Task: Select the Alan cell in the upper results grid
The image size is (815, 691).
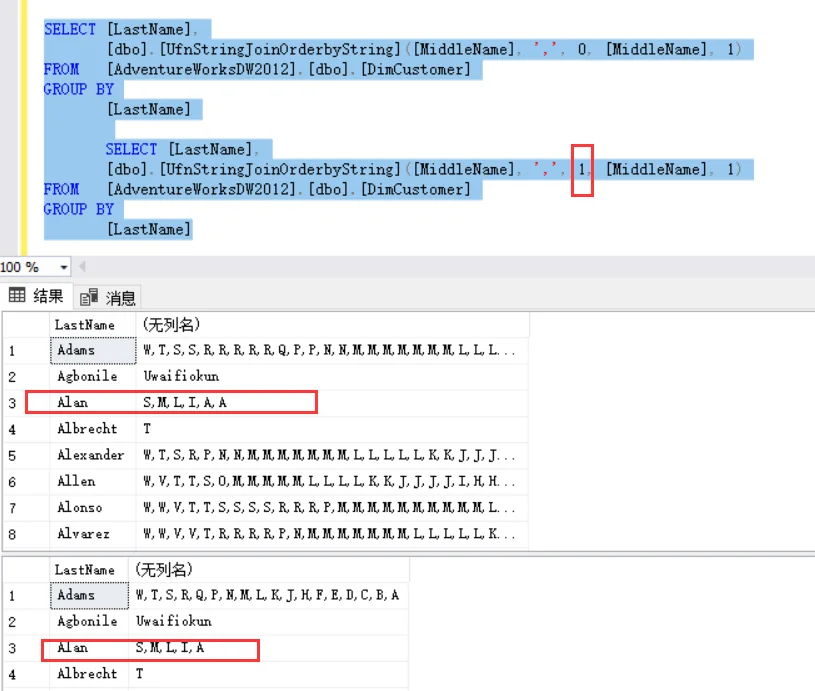Action: (x=93, y=402)
